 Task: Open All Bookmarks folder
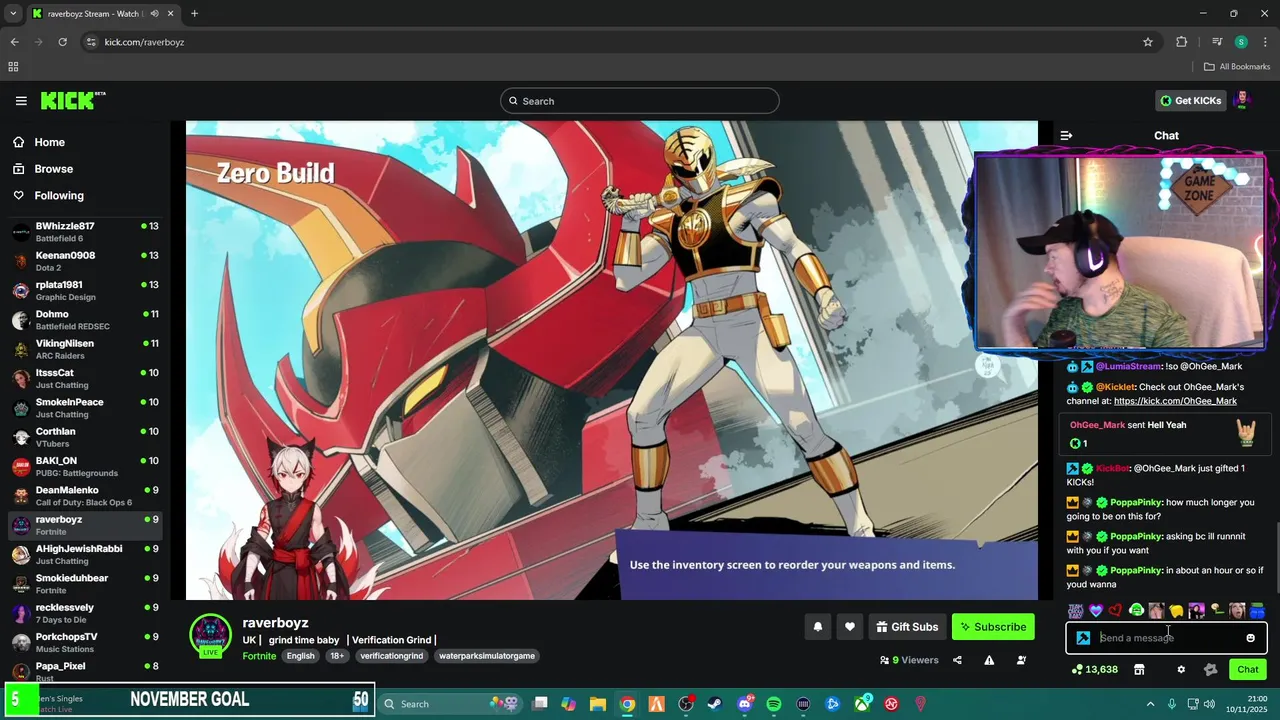point(1237,66)
